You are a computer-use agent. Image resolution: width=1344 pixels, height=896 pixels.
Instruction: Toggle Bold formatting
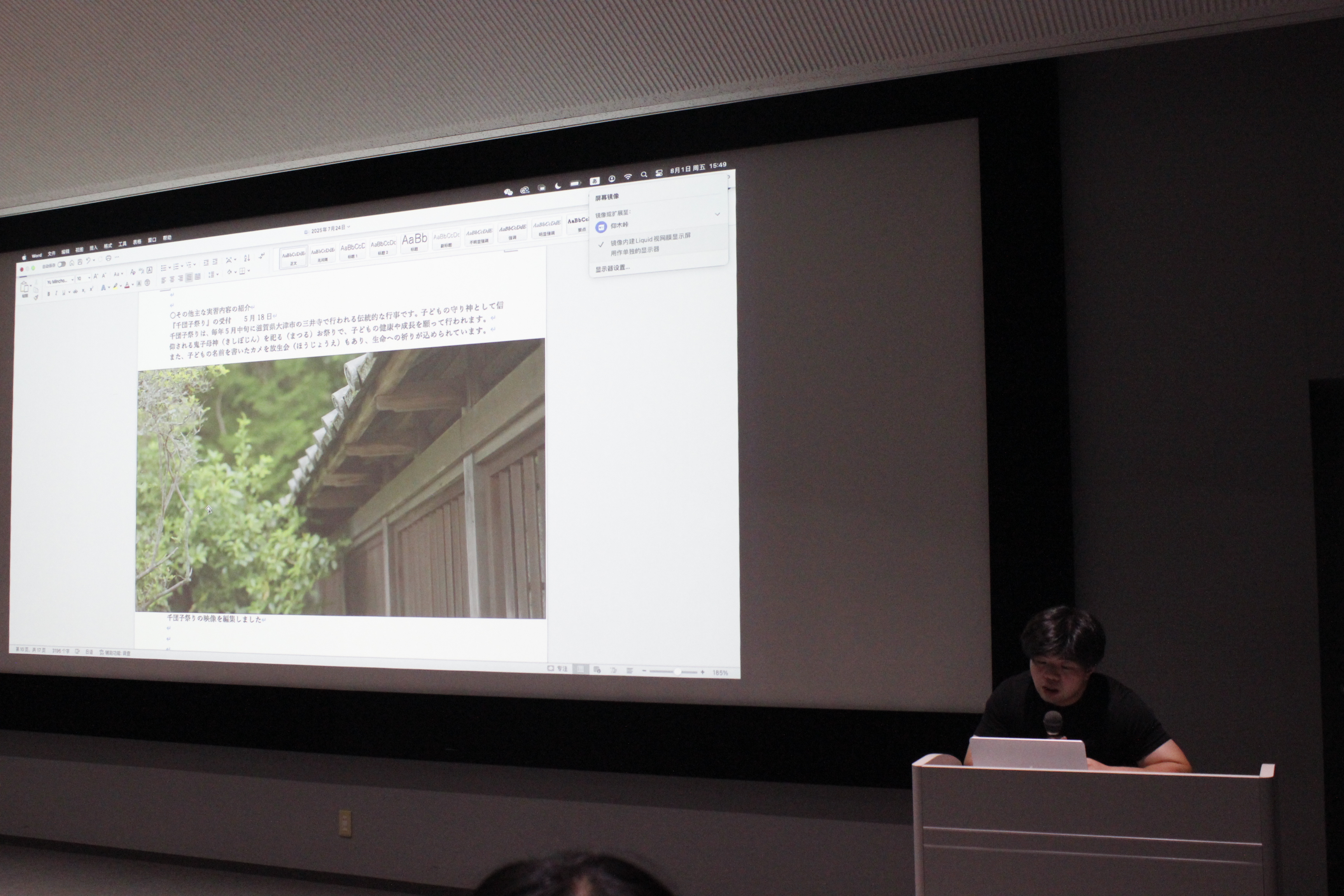point(49,294)
